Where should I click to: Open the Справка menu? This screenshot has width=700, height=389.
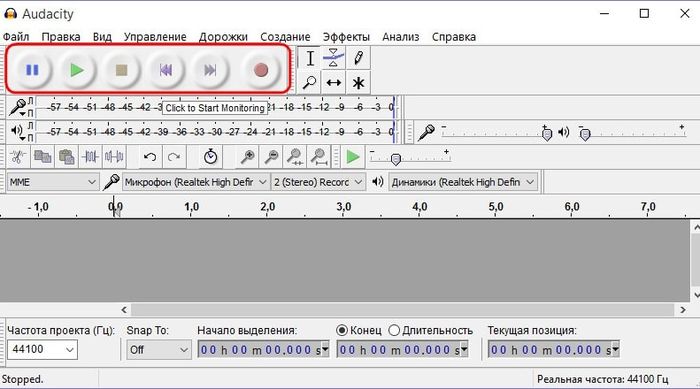click(x=454, y=37)
